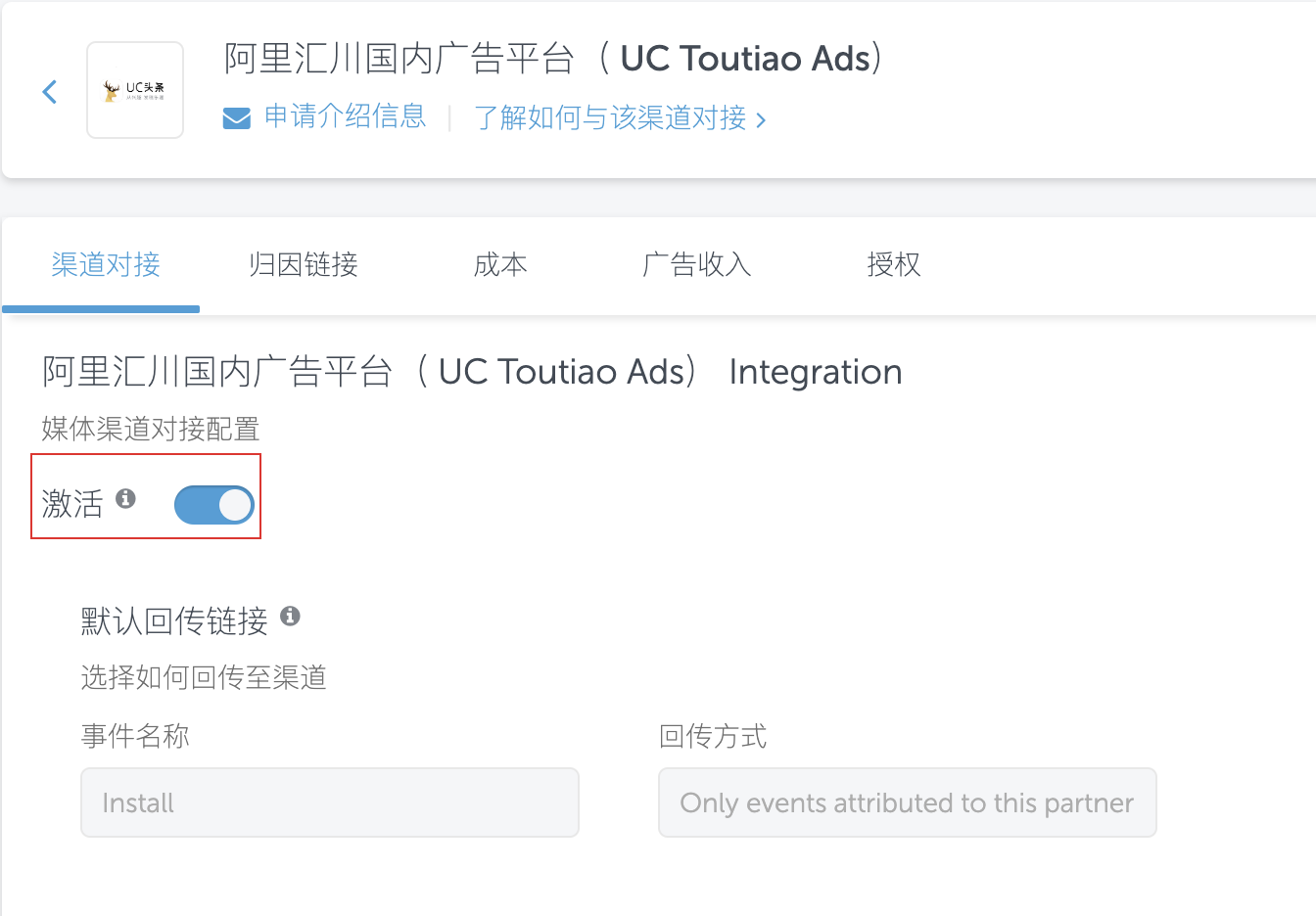The height and width of the screenshot is (916, 1316).
Task: Click the envelope mail icon
Action: pyautogui.click(x=236, y=118)
